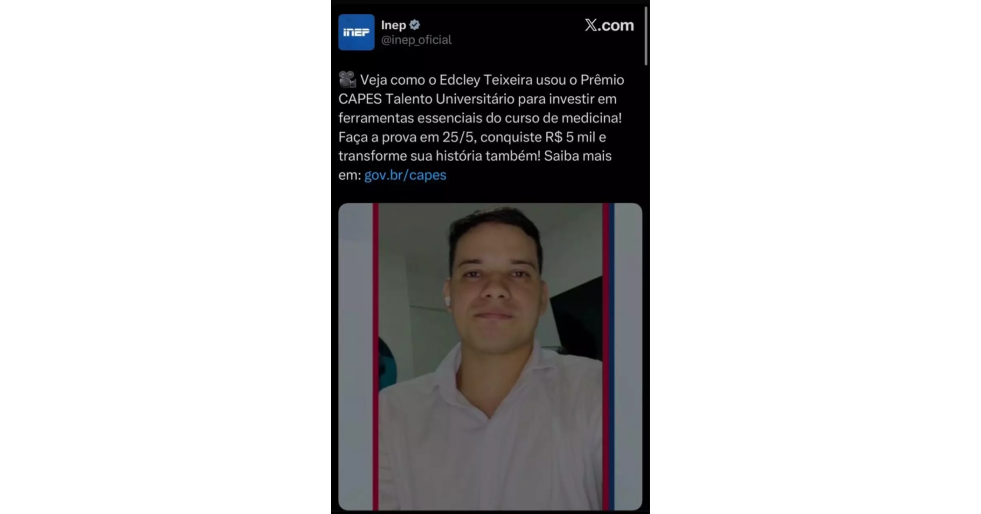
Task: Open the gov.br/capes link
Action: point(405,175)
